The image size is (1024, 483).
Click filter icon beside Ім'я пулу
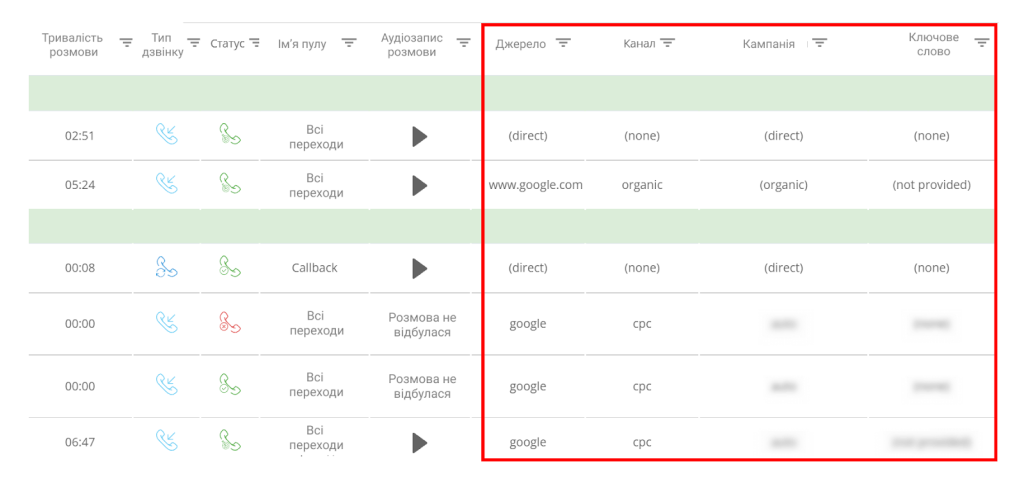point(349,43)
